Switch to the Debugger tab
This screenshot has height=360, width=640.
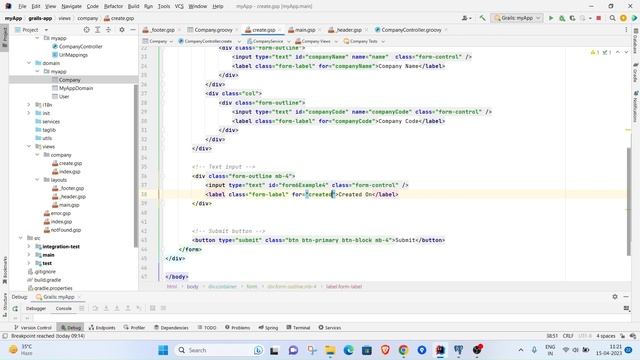coord(36,309)
